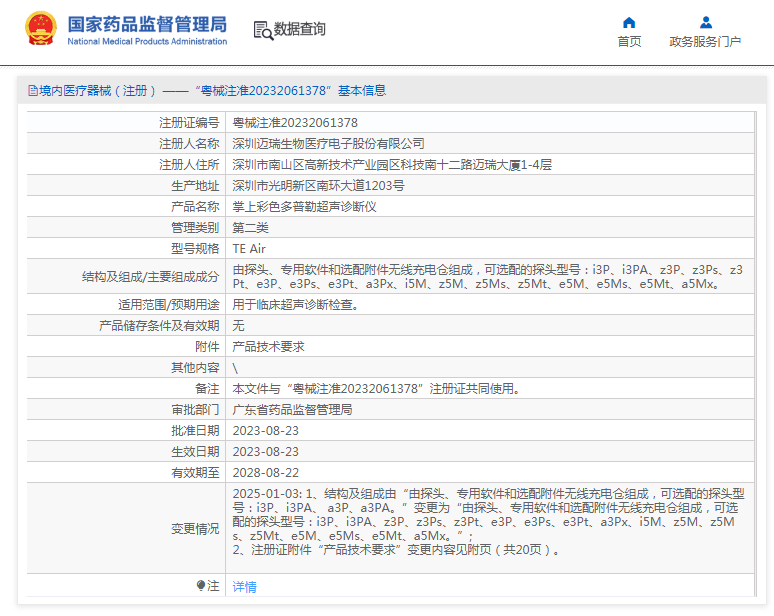Click the 批准日期 row label
Viewport: 774px width, 616px height.
tap(195, 430)
